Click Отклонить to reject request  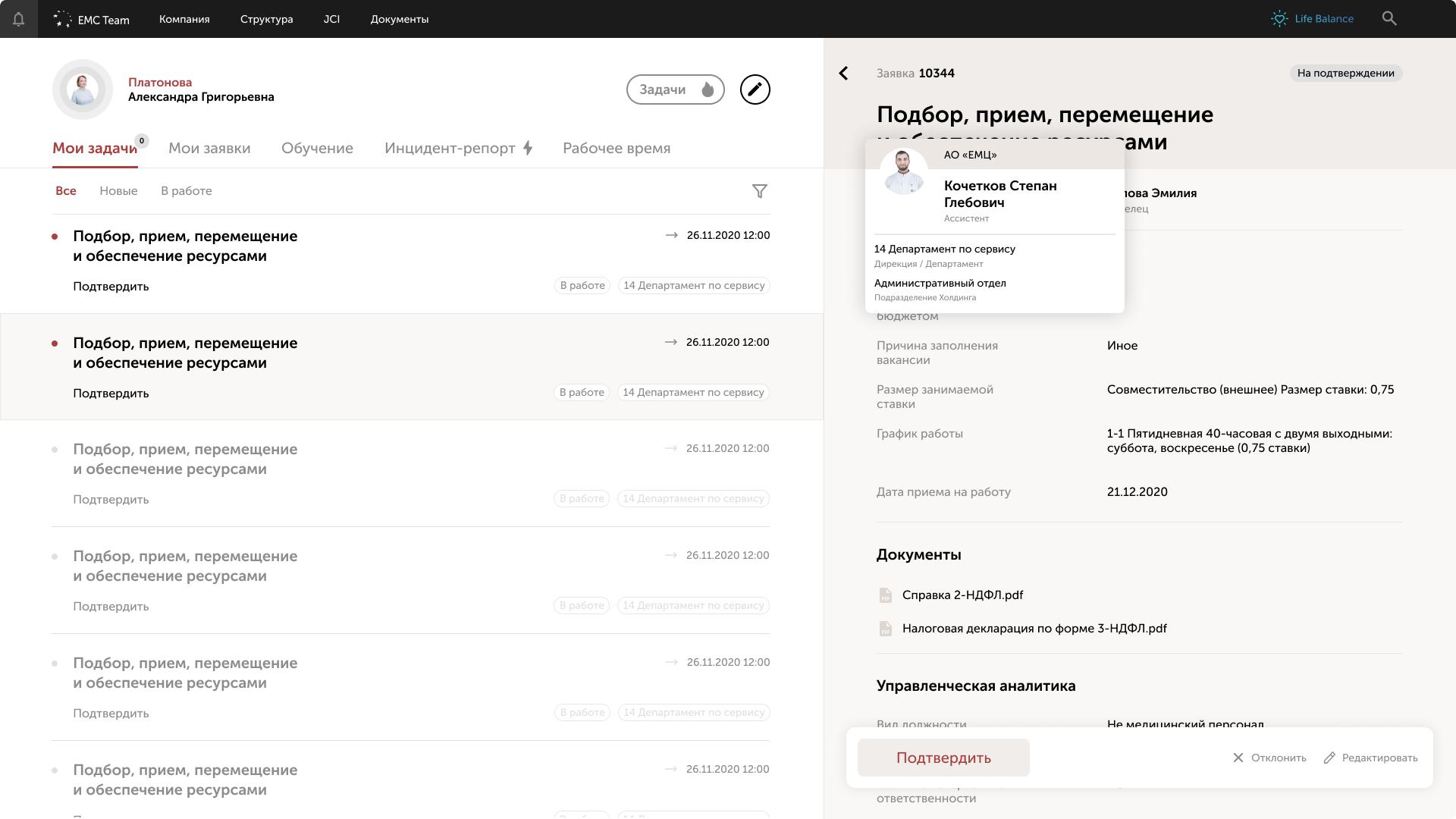1269,758
